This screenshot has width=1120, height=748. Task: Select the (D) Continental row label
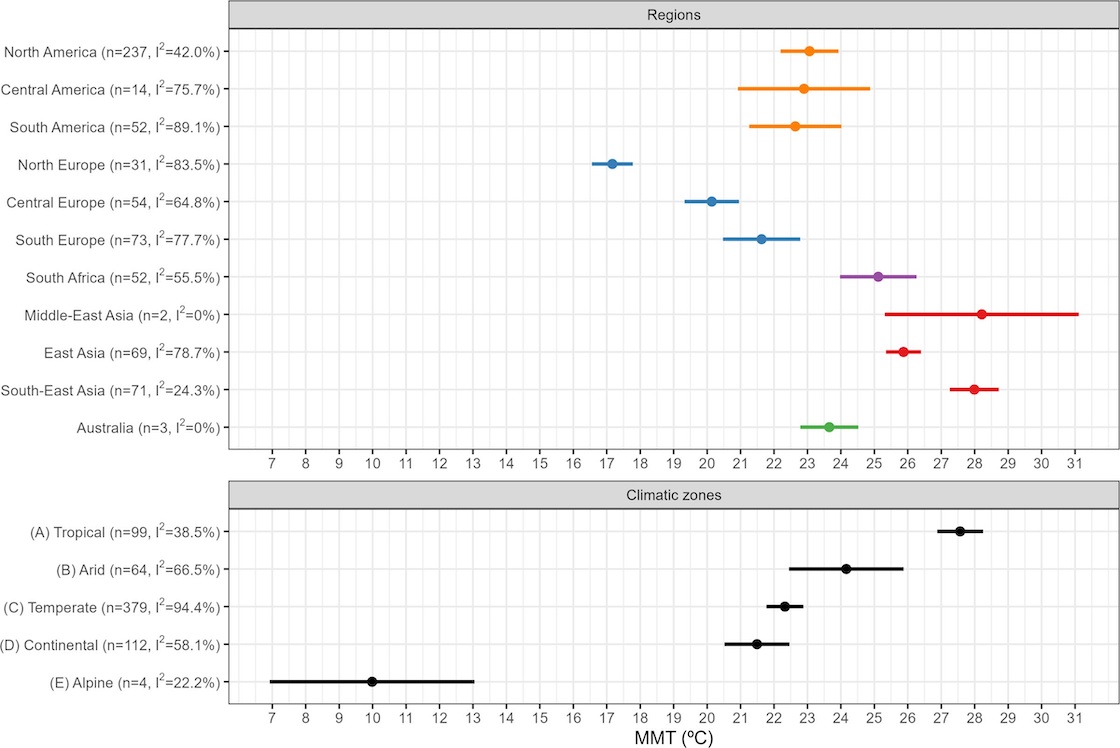(110, 645)
